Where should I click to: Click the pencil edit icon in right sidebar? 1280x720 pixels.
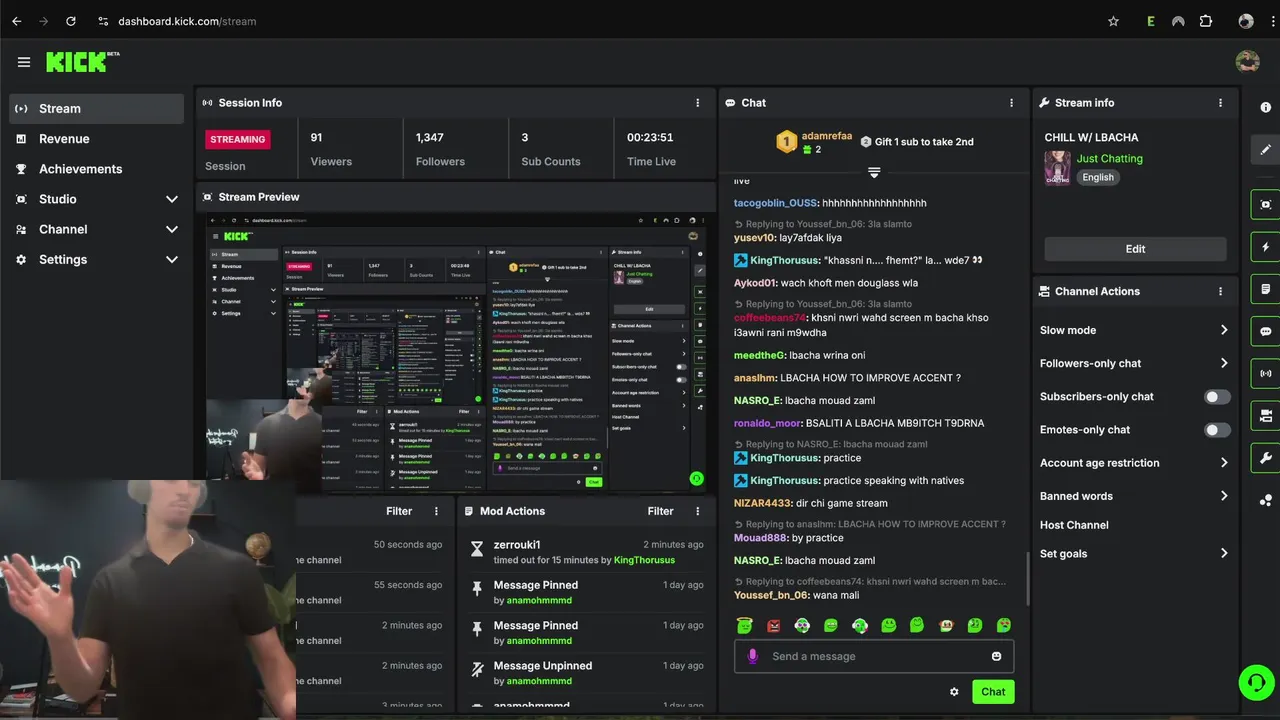pyautogui.click(x=1266, y=150)
